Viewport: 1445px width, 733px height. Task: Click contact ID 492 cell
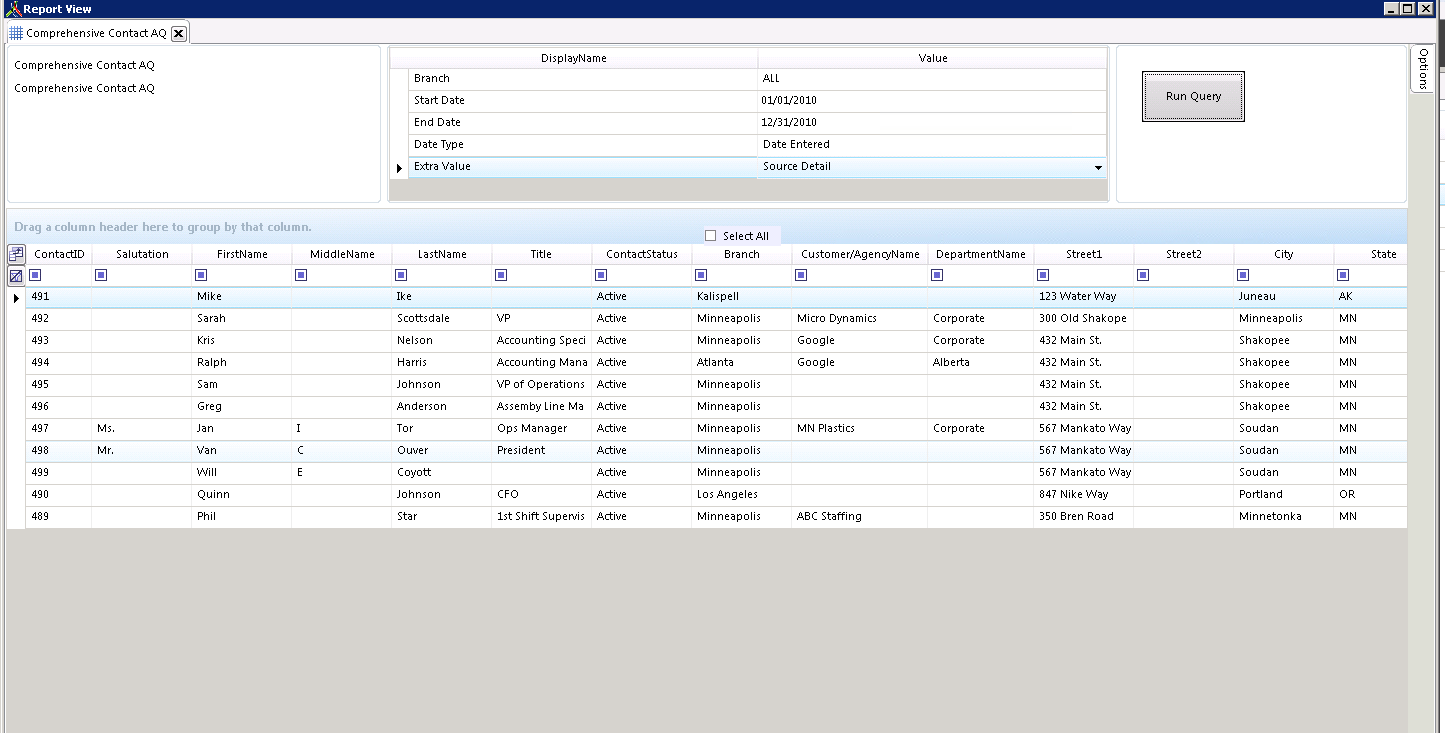[59, 318]
